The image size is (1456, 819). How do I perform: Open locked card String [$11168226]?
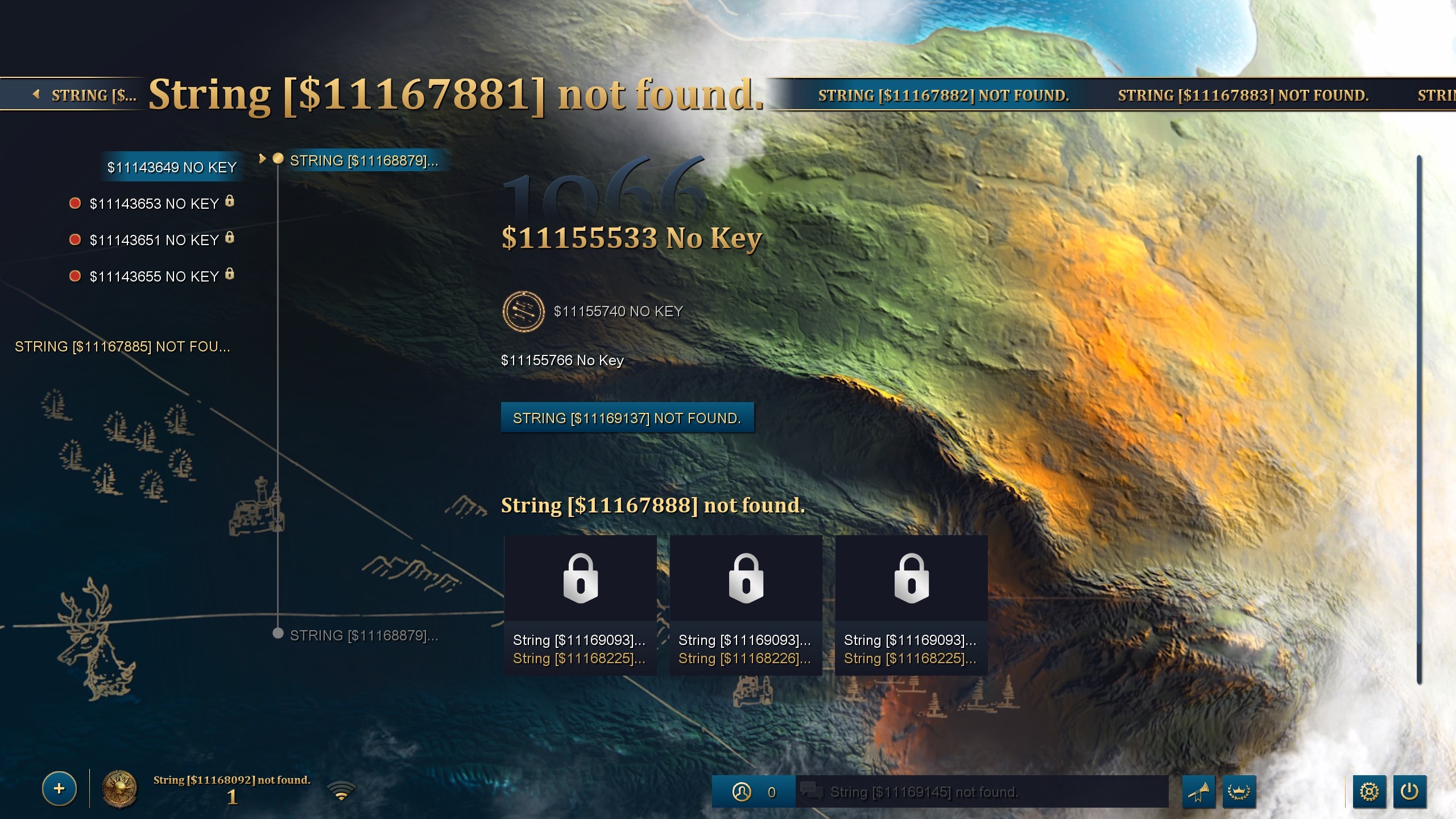point(746,605)
